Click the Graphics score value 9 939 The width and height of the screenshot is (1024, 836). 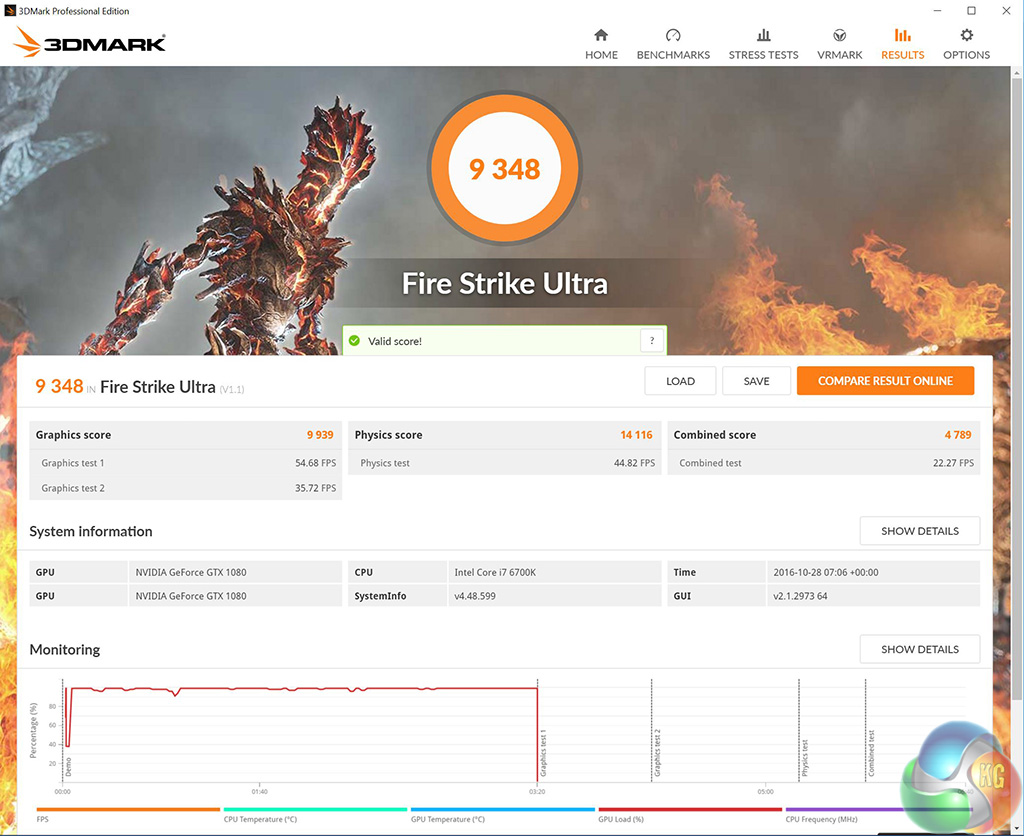(x=320, y=435)
